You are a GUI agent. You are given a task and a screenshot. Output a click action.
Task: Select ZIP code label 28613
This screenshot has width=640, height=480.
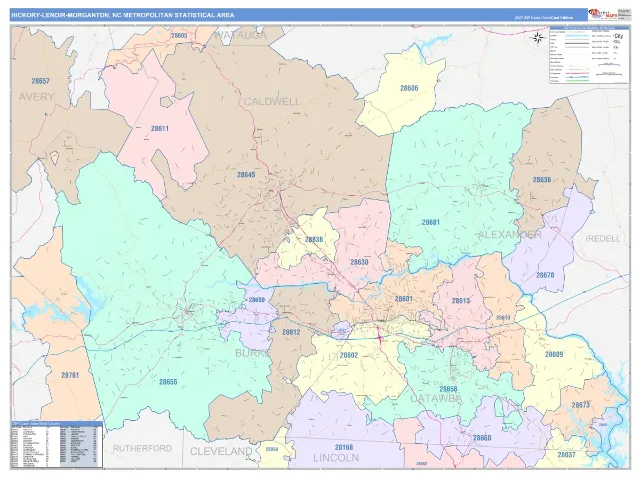460,301
